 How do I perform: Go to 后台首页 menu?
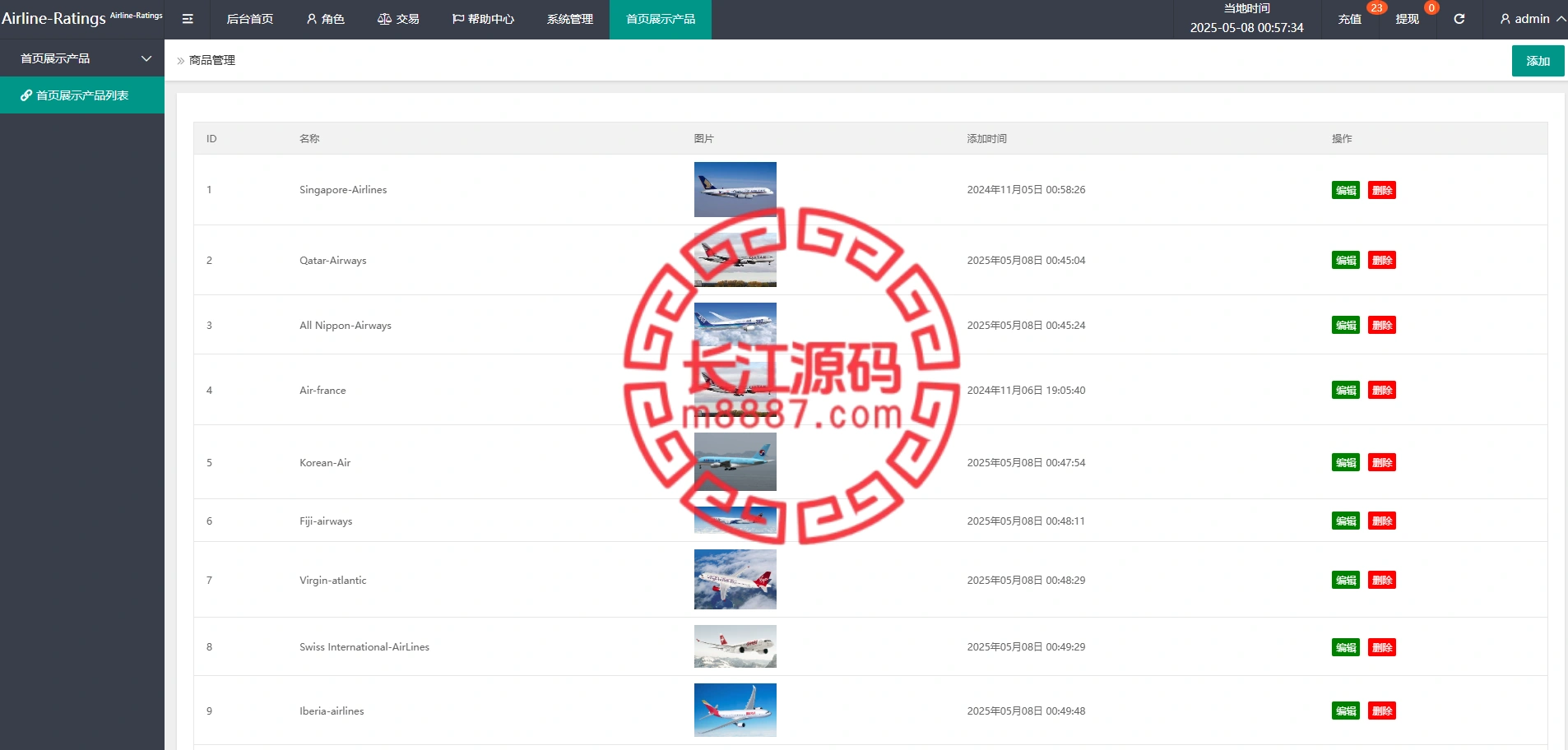(250, 19)
